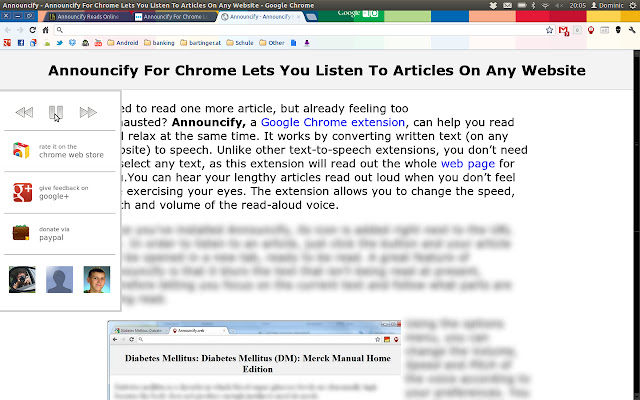Click the PayPal wallet donate icon
This screenshot has width=640, height=400.
pos(20,233)
